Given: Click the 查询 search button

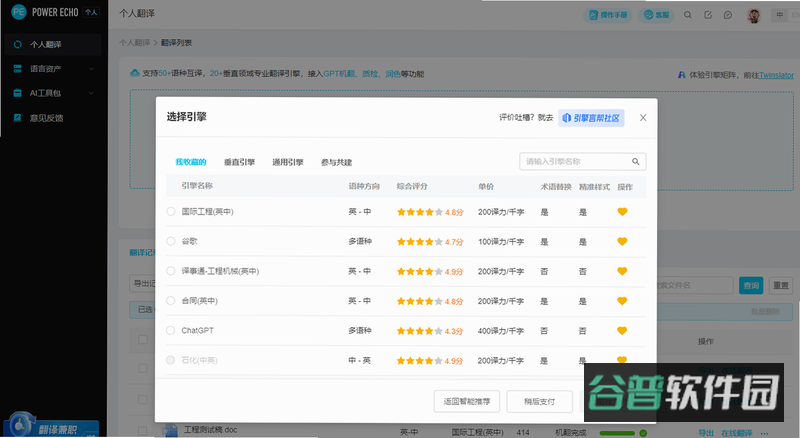Looking at the screenshot, I should 751,285.
